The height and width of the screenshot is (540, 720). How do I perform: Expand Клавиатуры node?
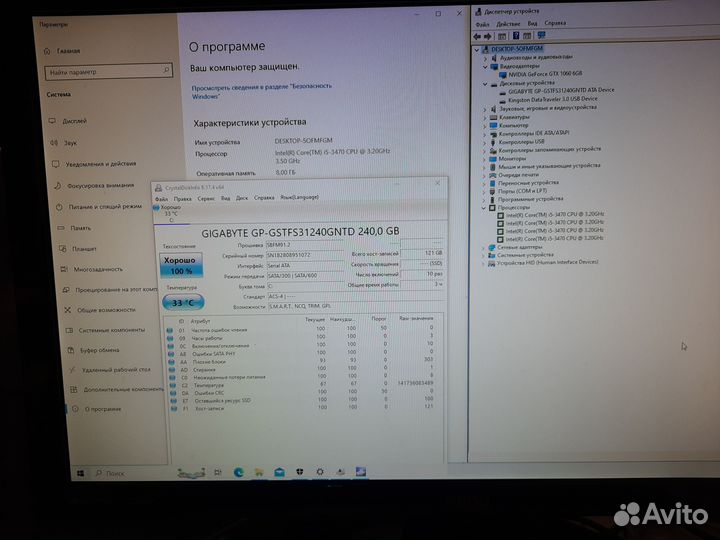(x=485, y=118)
